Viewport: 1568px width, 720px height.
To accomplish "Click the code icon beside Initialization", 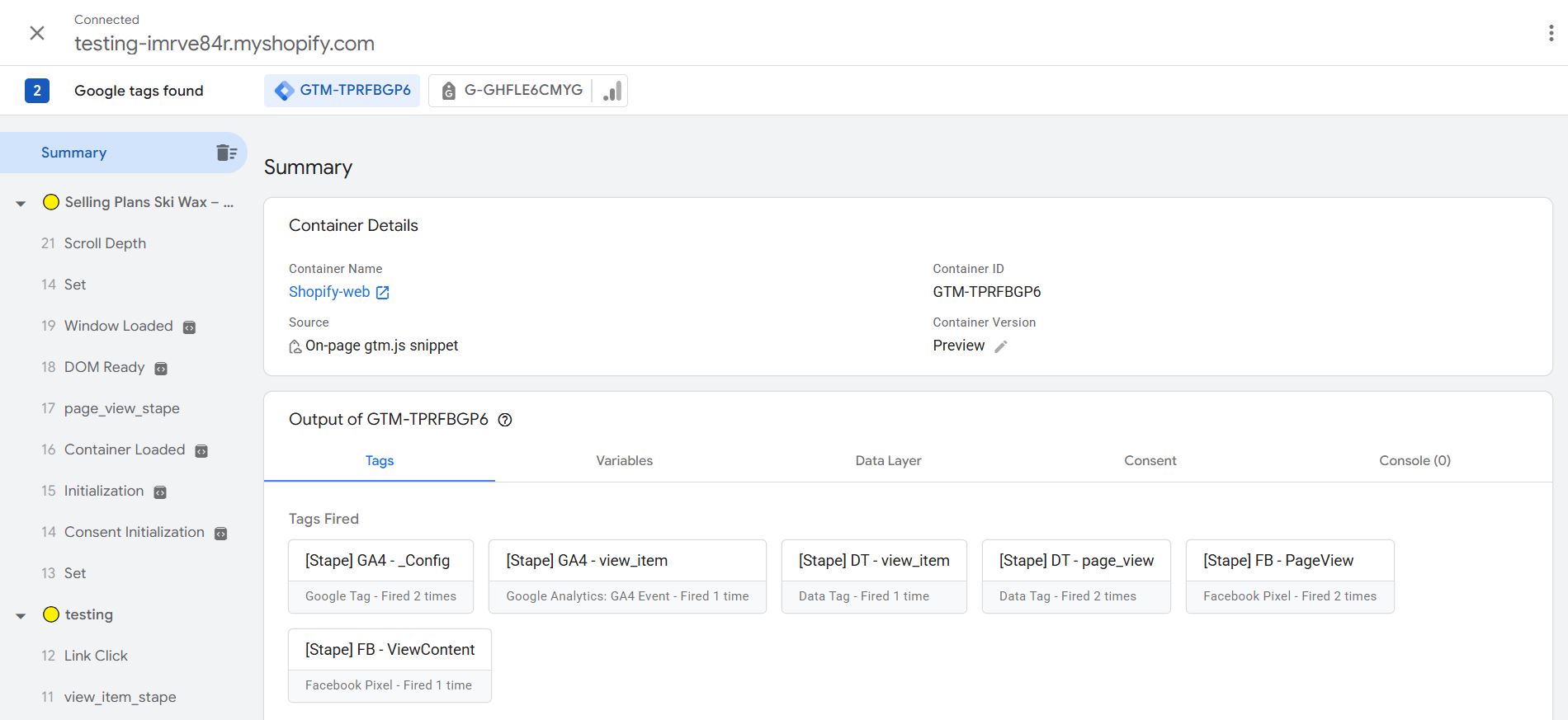I will [x=160, y=492].
